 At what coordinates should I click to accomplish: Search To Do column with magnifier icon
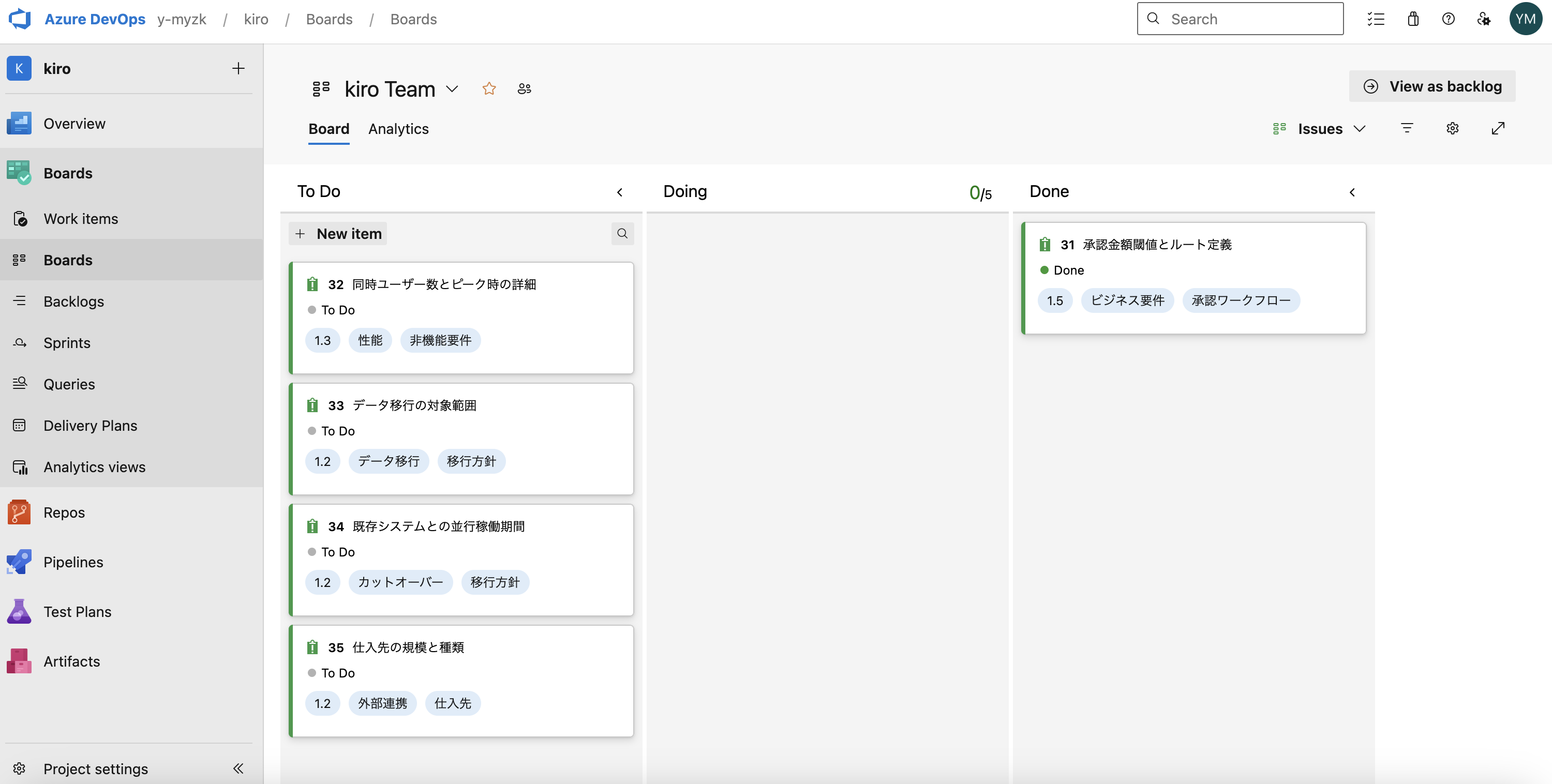pos(622,234)
